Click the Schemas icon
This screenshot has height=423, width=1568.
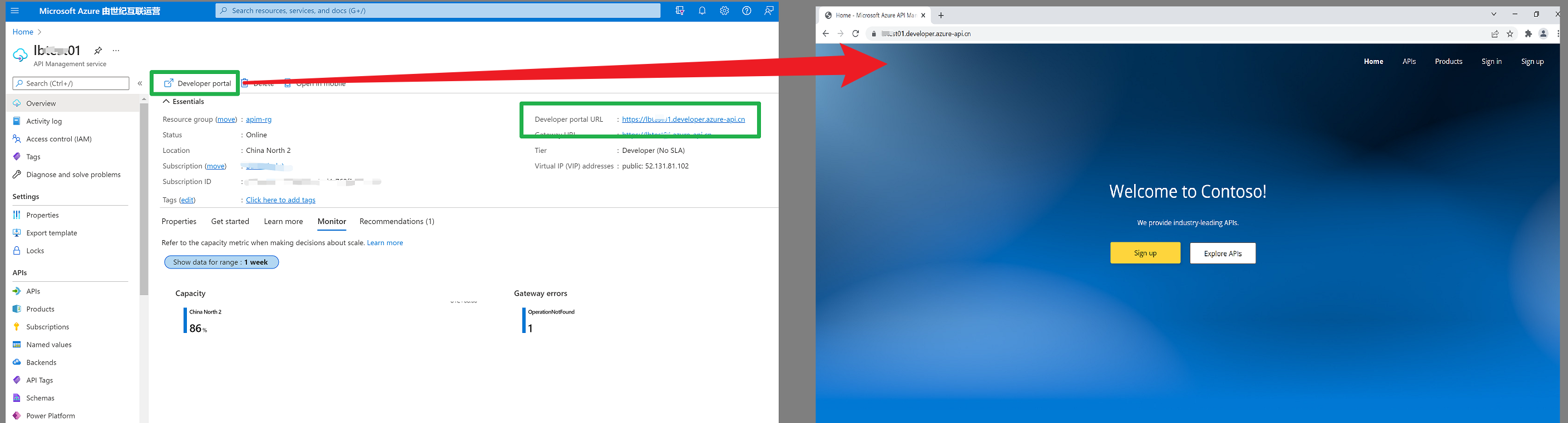(17, 398)
